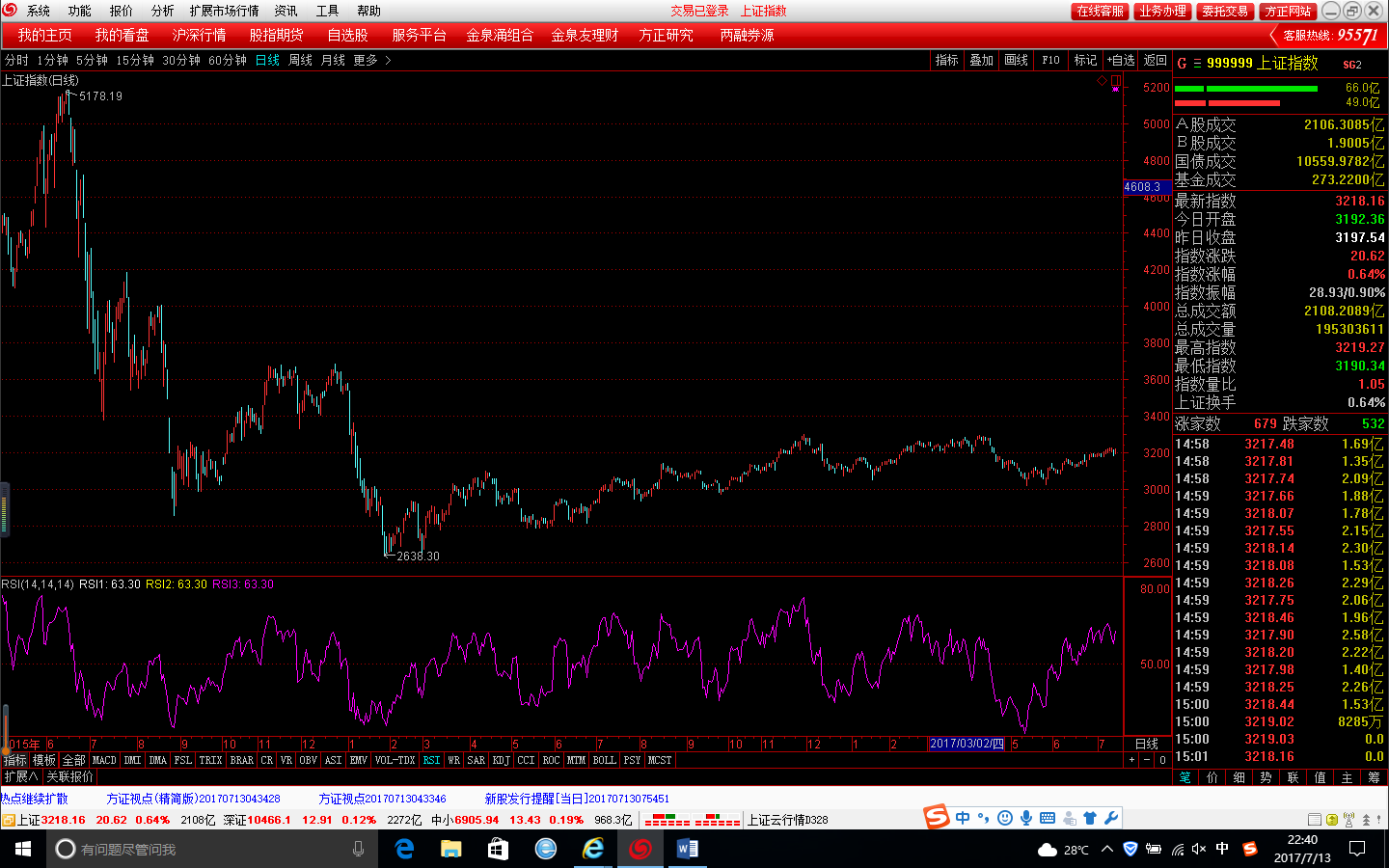Open 自选股 tab
The width and height of the screenshot is (1389, 868).
[347, 35]
